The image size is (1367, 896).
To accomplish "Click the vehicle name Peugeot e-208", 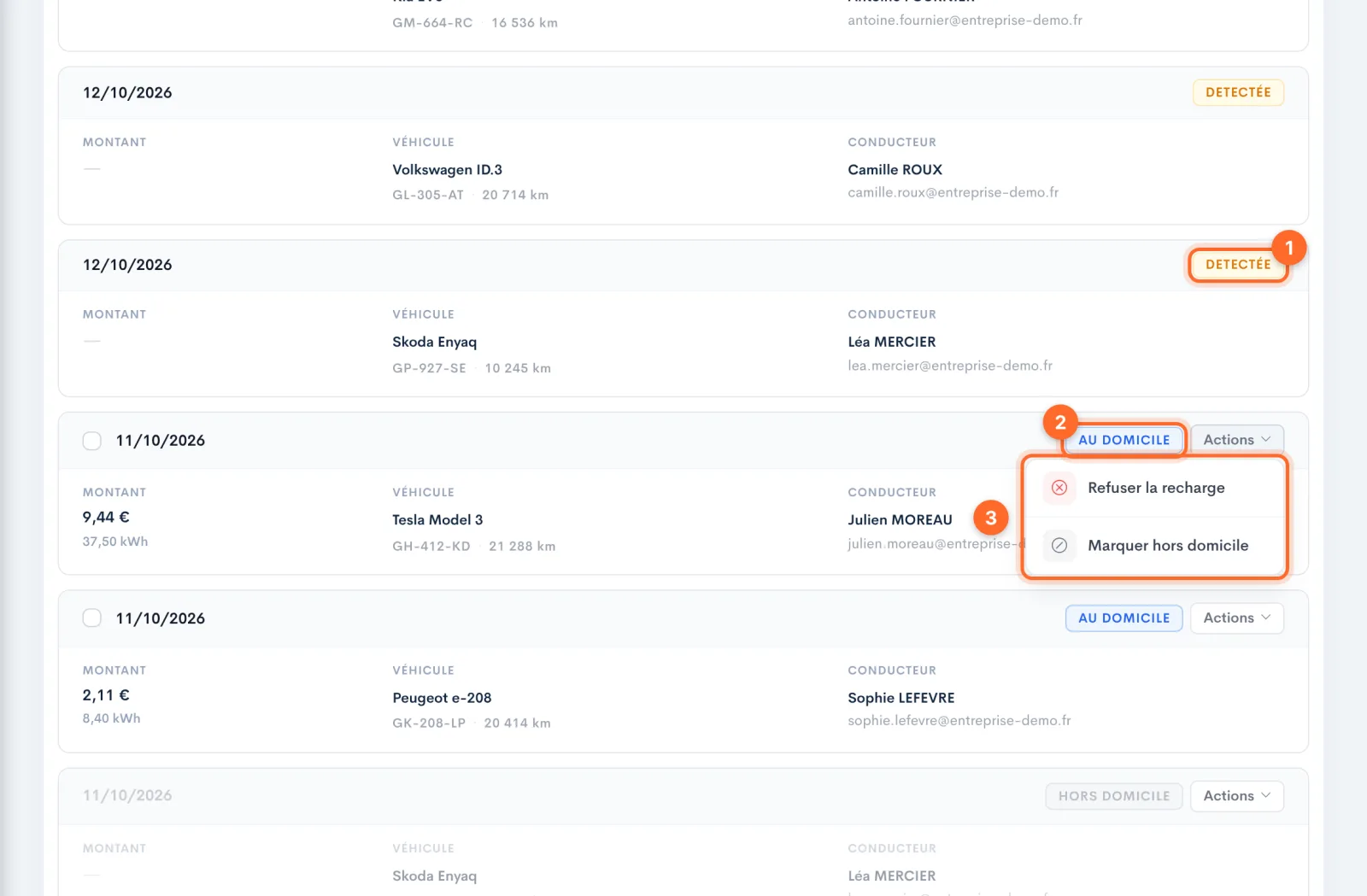I will [442, 698].
